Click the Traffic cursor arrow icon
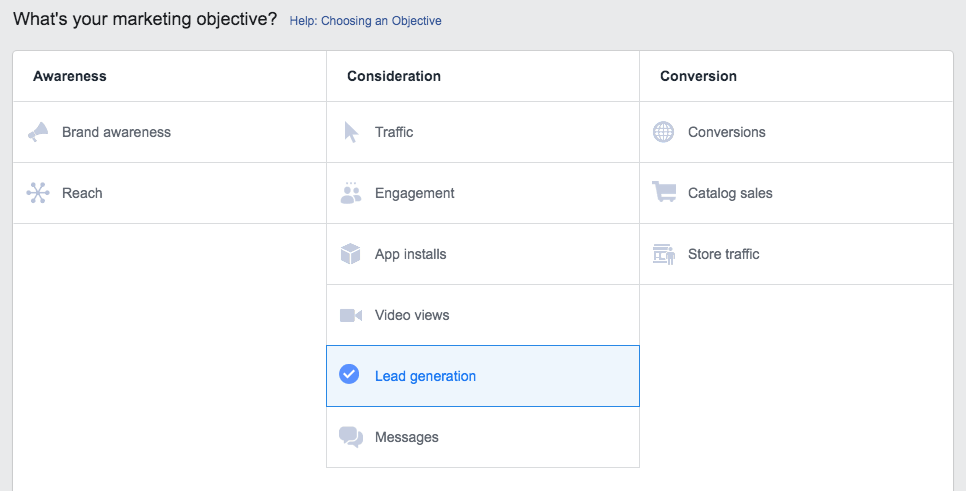This screenshot has width=966, height=491. coord(351,132)
